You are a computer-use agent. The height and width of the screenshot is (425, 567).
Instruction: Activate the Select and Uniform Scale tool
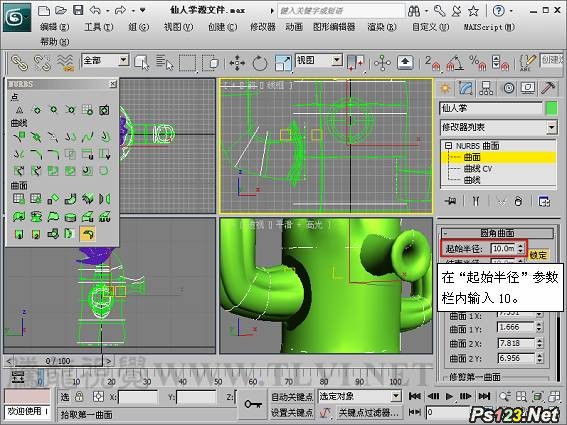coord(283,63)
